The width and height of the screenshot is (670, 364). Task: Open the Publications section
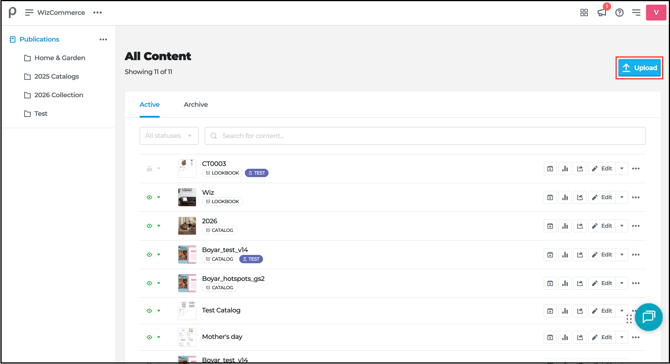(x=39, y=39)
